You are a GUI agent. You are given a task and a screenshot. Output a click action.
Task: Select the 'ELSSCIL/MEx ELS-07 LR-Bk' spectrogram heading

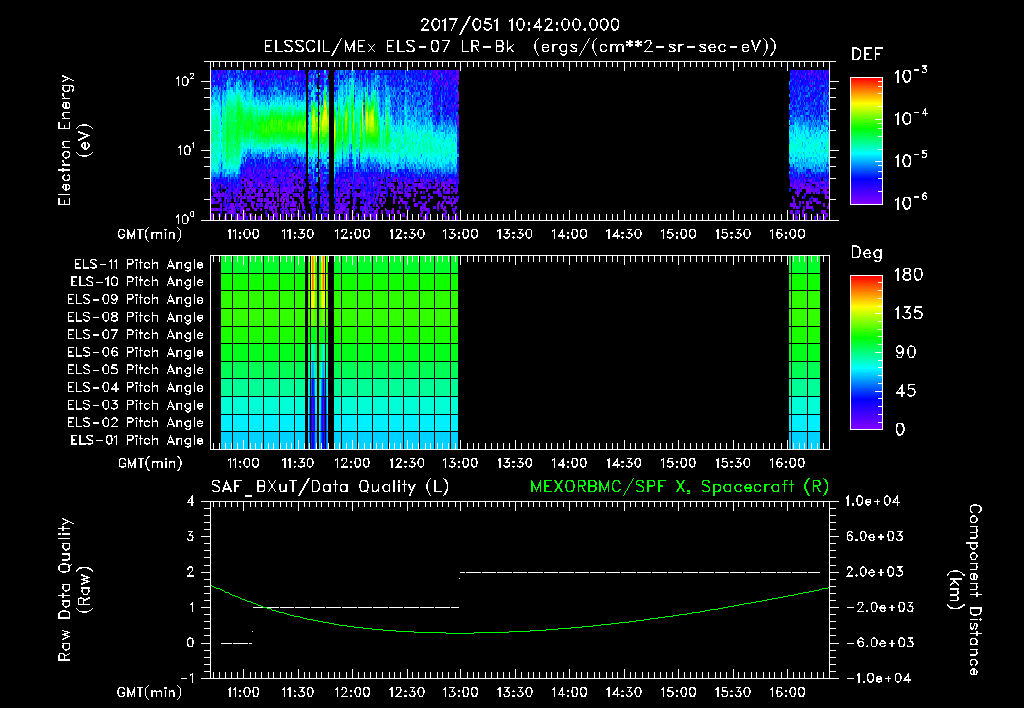tap(389, 47)
